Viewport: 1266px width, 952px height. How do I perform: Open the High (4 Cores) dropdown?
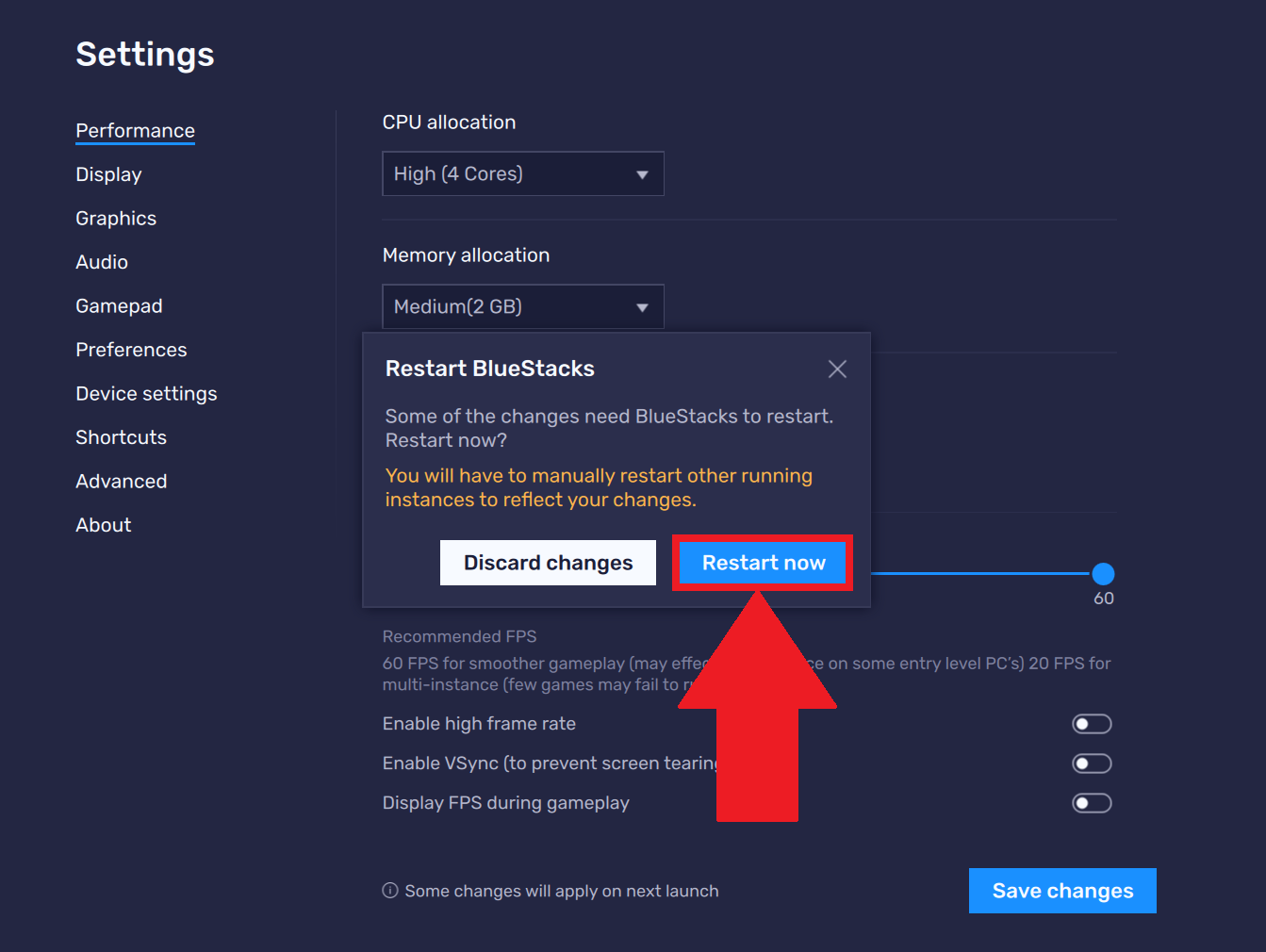[x=523, y=173]
